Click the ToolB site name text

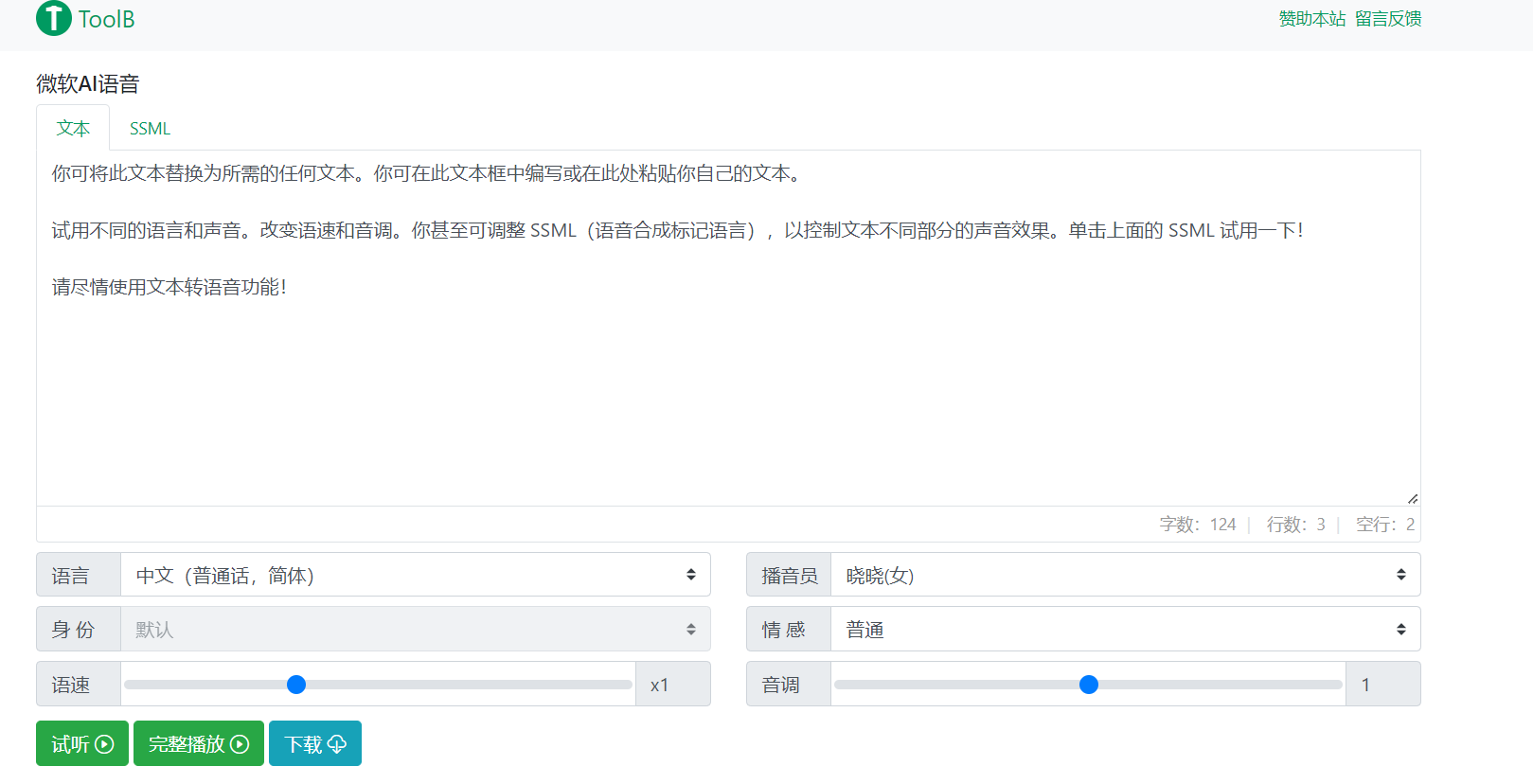pos(106,19)
